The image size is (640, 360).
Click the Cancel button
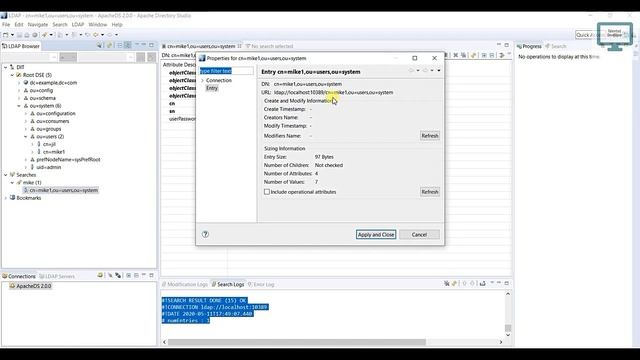pyautogui.click(x=419, y=235)
